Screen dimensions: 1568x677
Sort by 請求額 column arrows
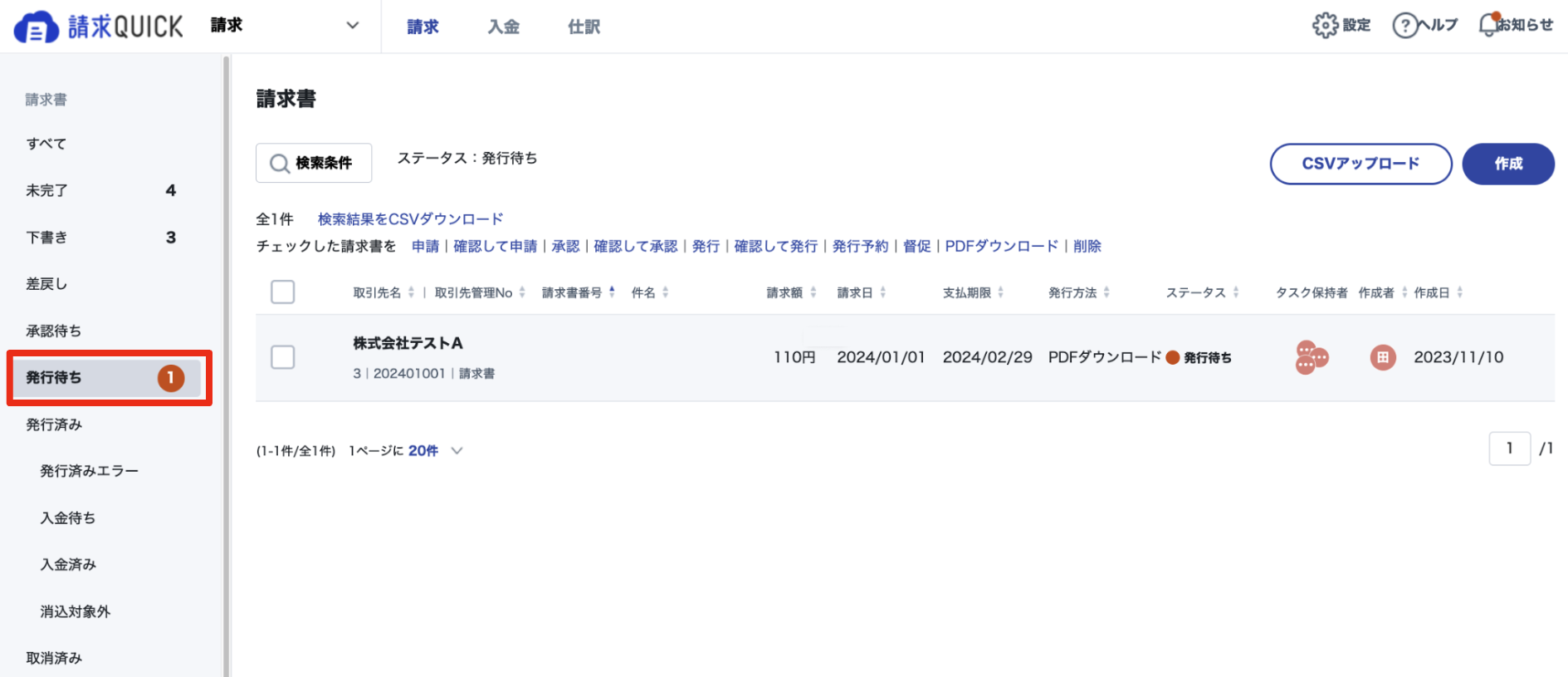pos(813,292)
